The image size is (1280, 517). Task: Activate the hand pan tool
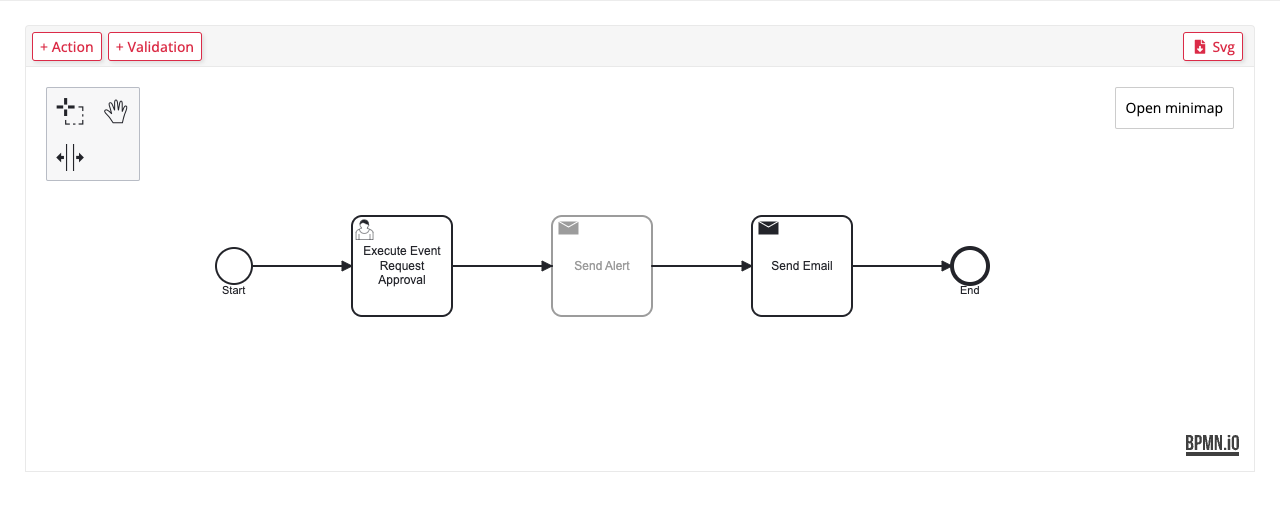tap(116, 111)
